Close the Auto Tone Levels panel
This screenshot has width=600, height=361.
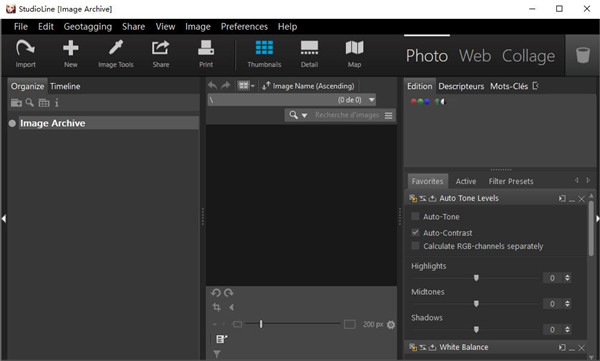click(582, 199)
